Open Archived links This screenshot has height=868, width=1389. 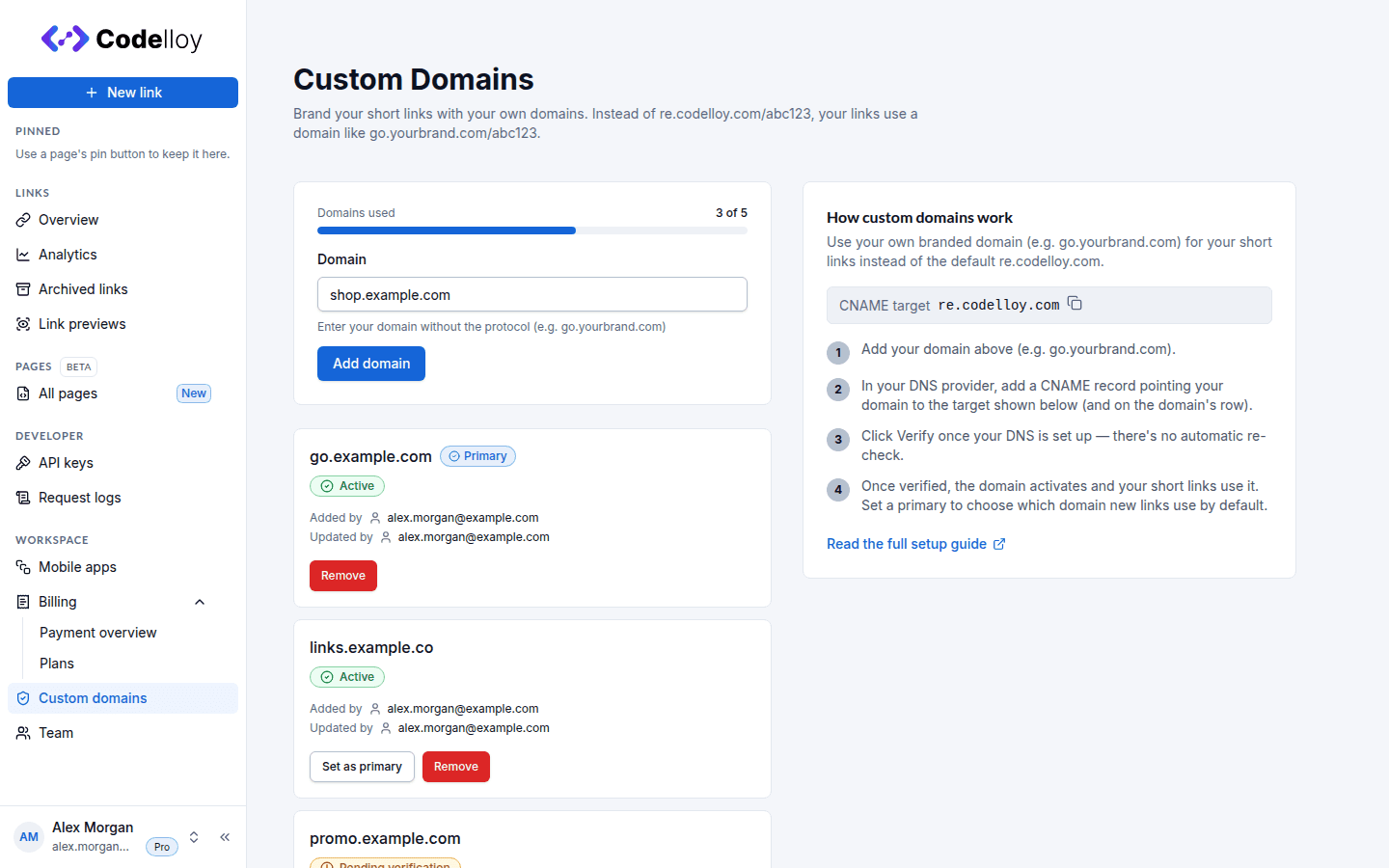123,289
